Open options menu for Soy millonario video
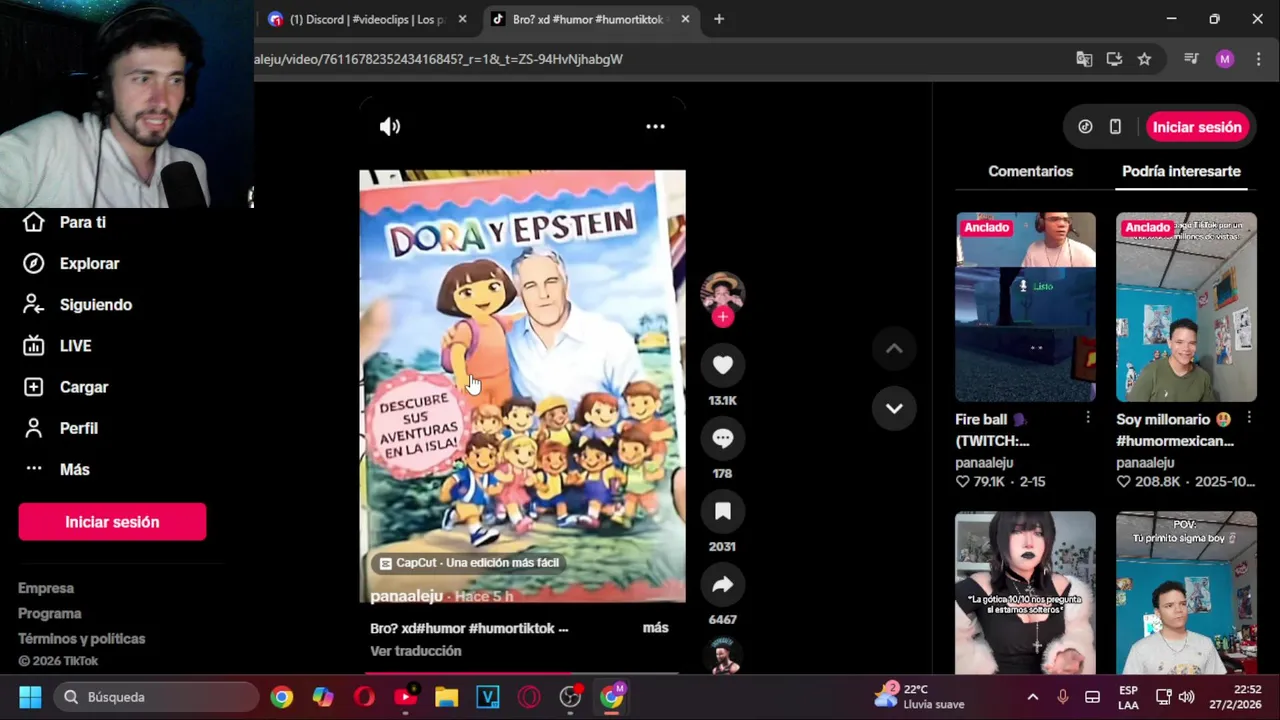This screenshot has width=1280, height=720. tap(1249, 418)
